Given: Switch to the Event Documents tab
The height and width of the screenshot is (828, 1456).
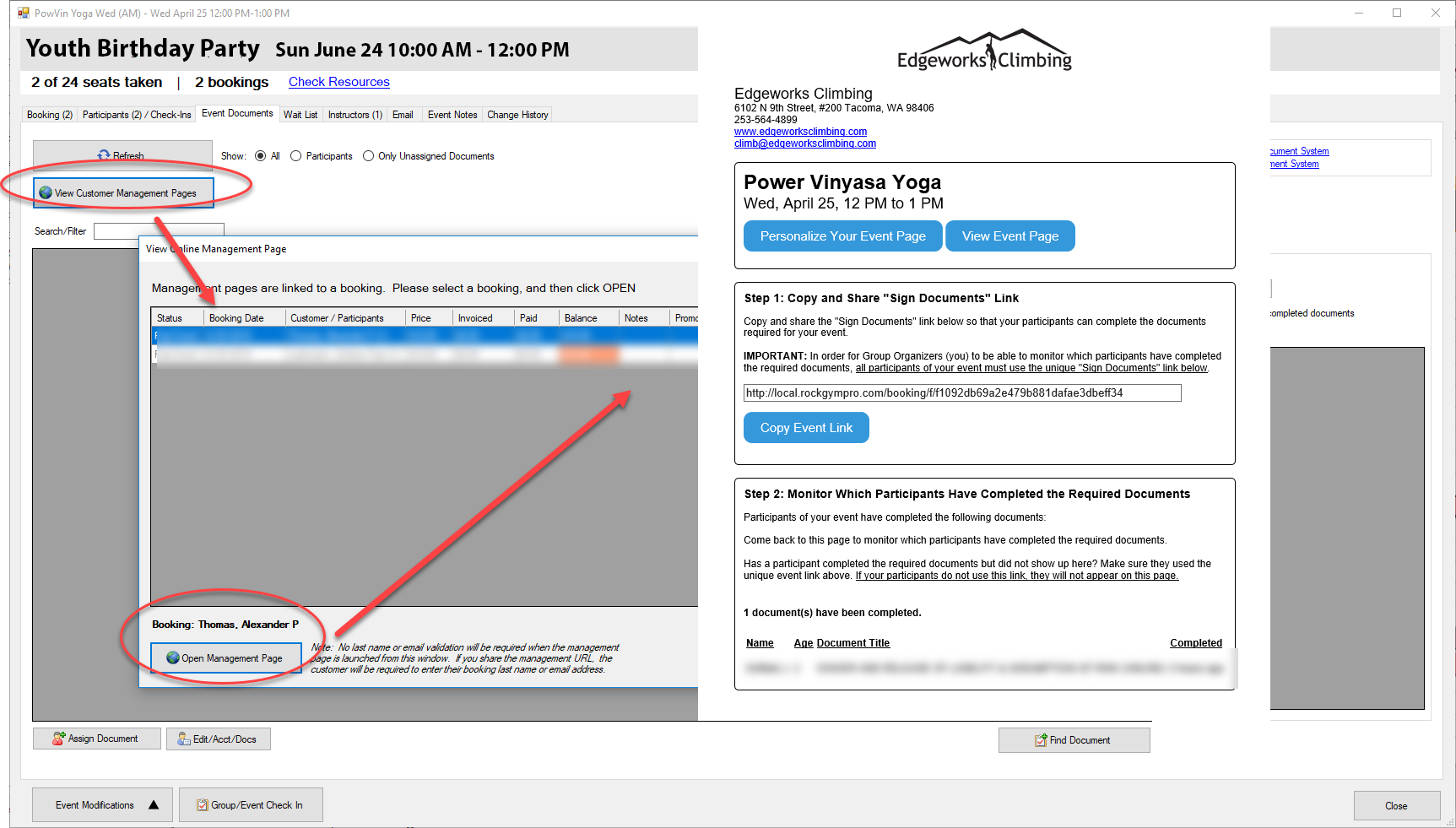Looking at the screenshot, I should tap(237, 113).
